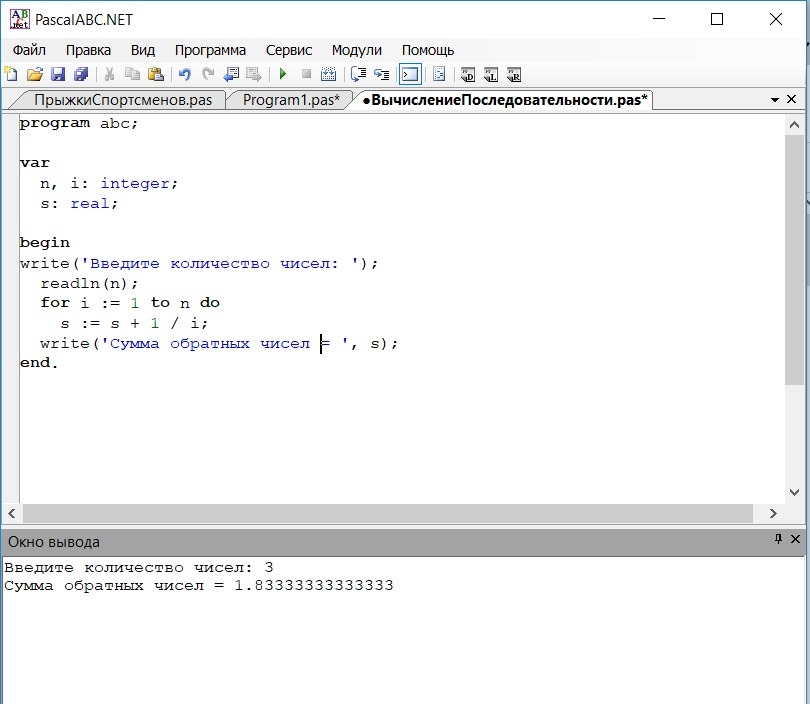Click the Save All icon

tap(80, 74)
